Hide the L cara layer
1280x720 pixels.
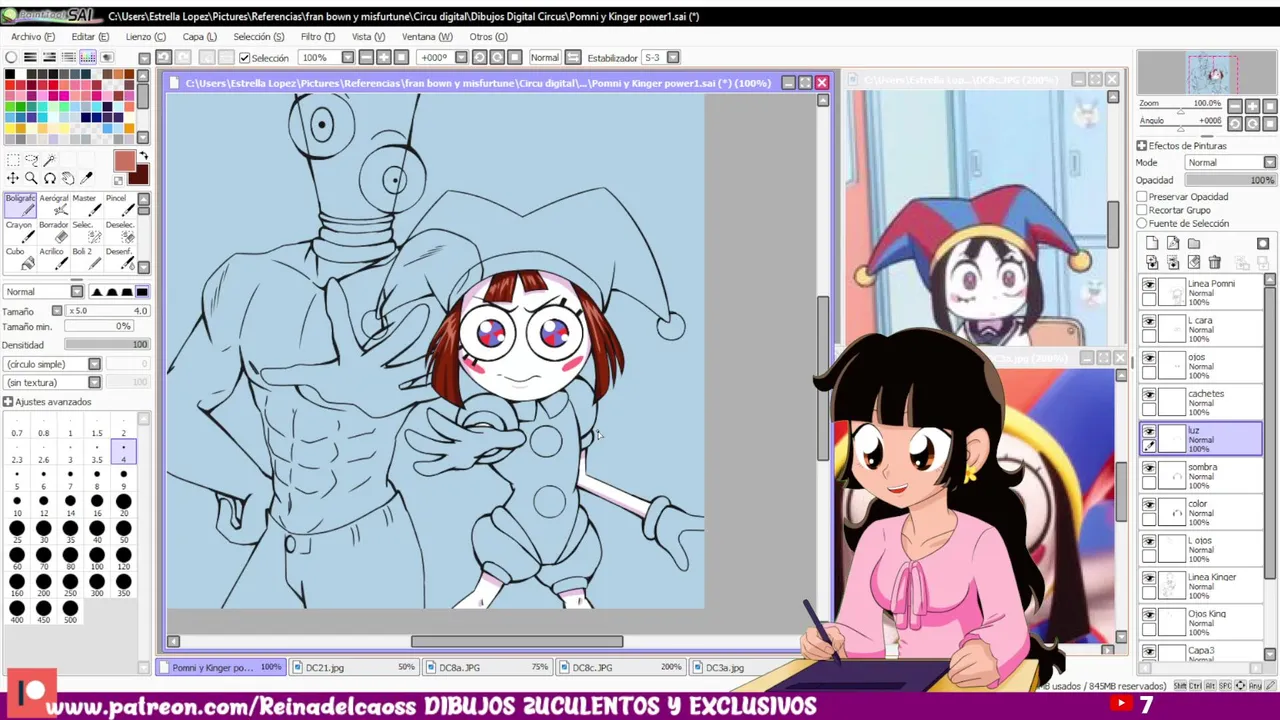[1149, 322]
